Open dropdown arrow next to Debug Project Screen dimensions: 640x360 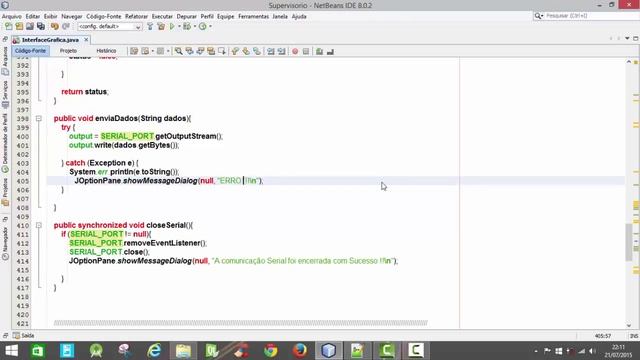[195, 27]
